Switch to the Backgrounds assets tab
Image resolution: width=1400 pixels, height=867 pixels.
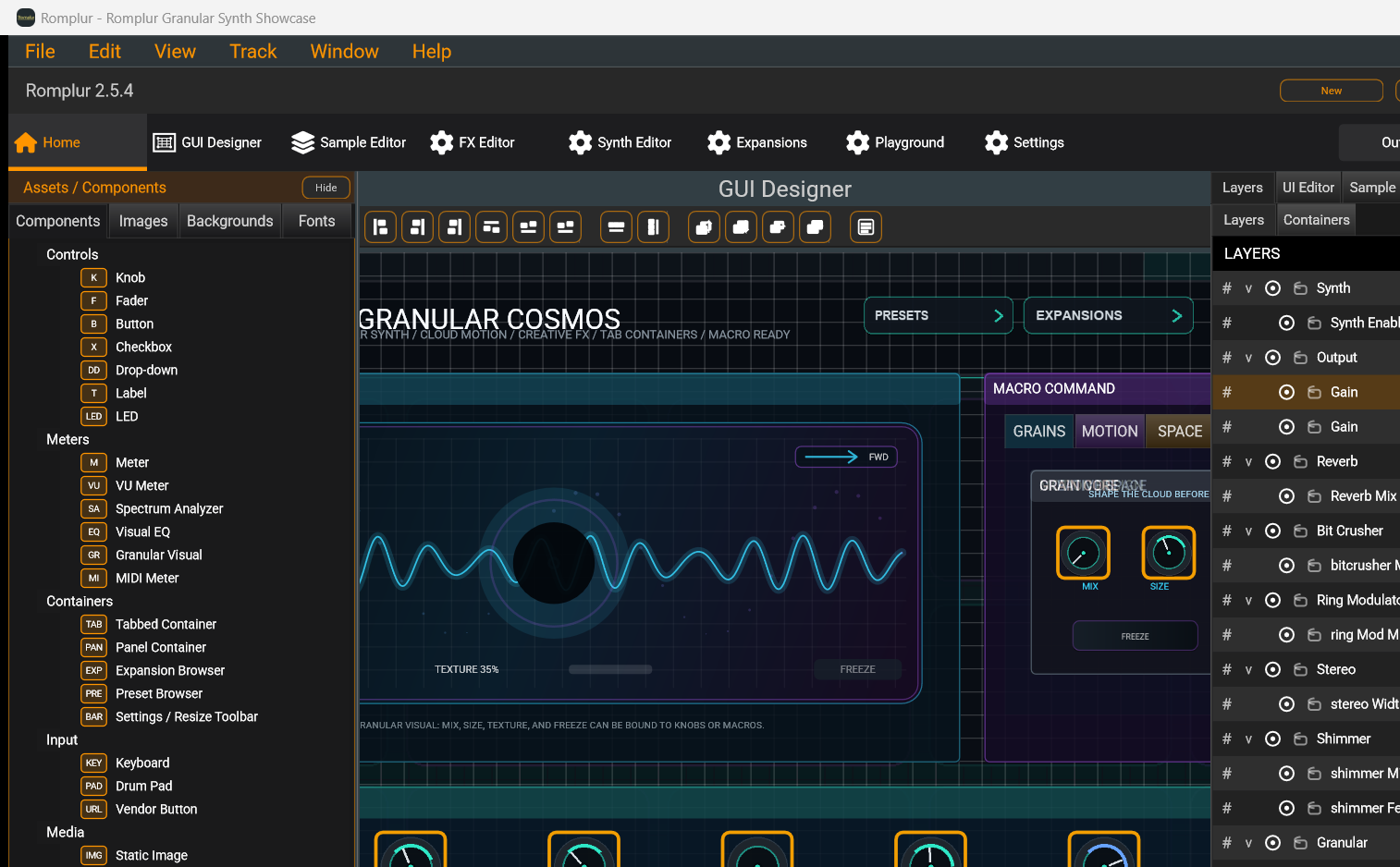click(x=230, y=221)
